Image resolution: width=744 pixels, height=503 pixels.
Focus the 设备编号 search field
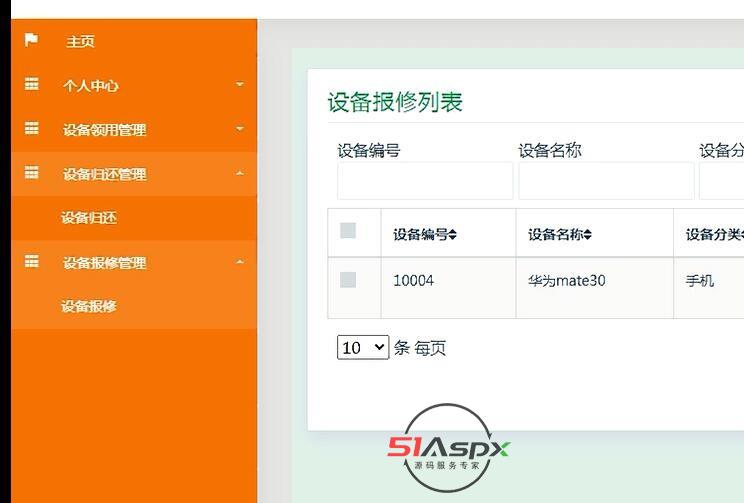click(425, 181)
